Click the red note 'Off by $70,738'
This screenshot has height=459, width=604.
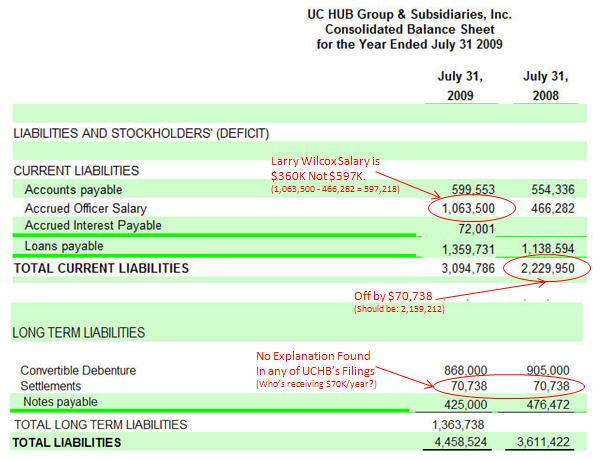click(x=393, y=296)
